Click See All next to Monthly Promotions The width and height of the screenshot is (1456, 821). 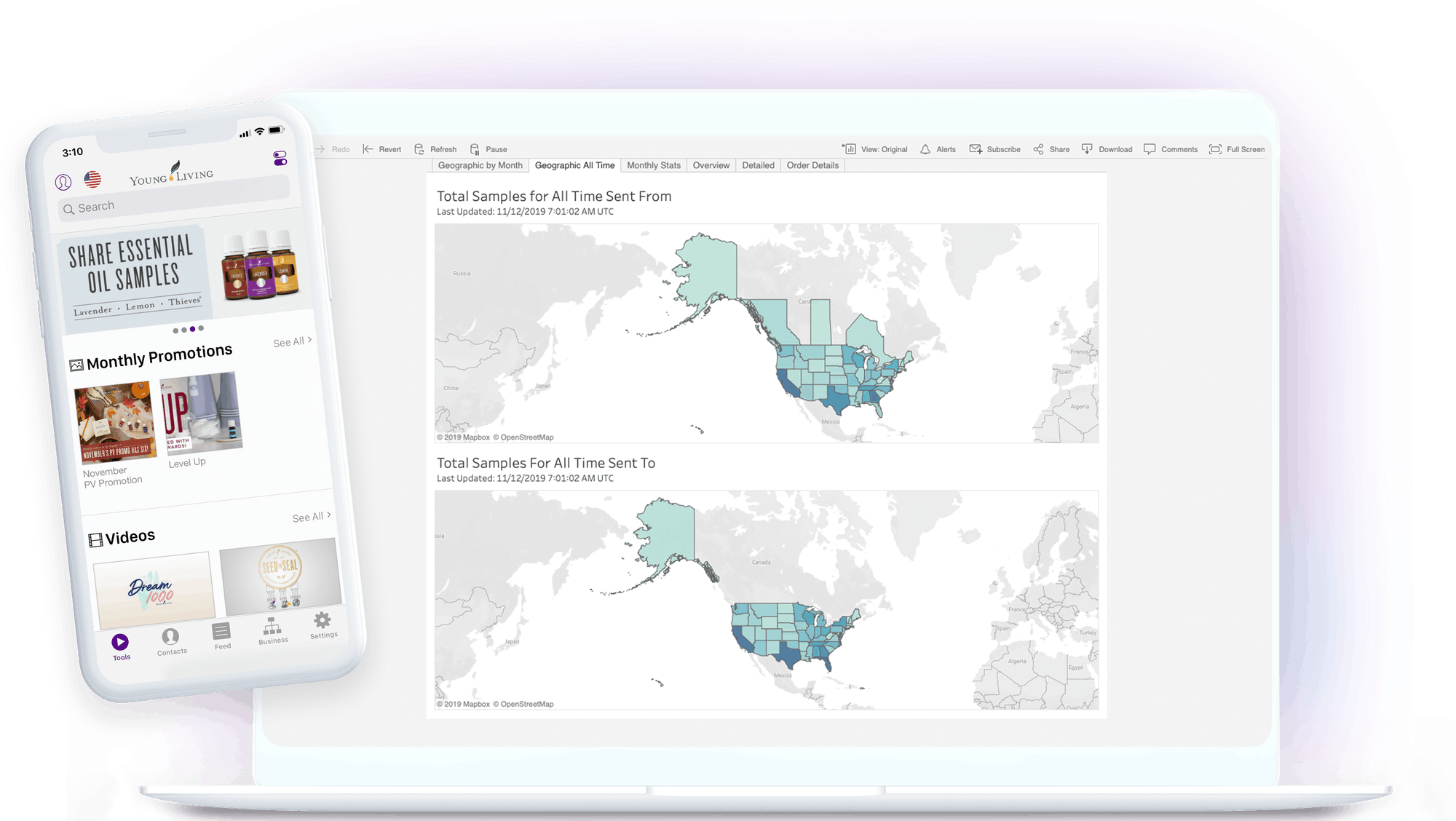[x=292, y=341]
